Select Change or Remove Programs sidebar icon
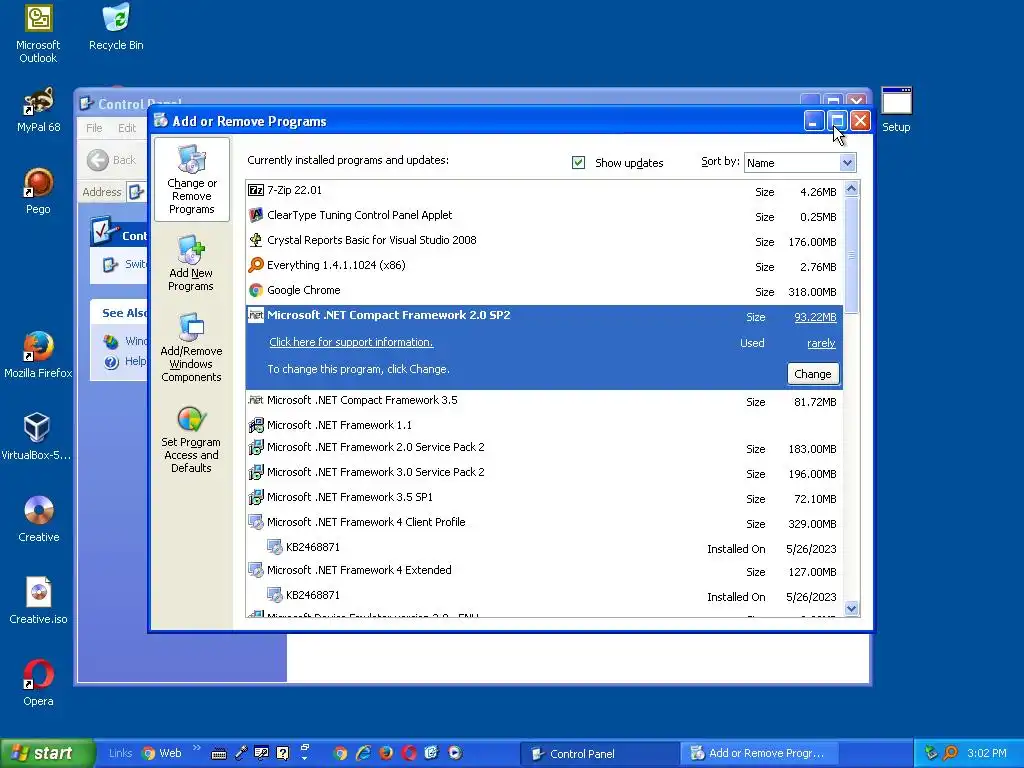Image resolution: width=1024 pixels, height=768 pixels. [x=191, y=179]
